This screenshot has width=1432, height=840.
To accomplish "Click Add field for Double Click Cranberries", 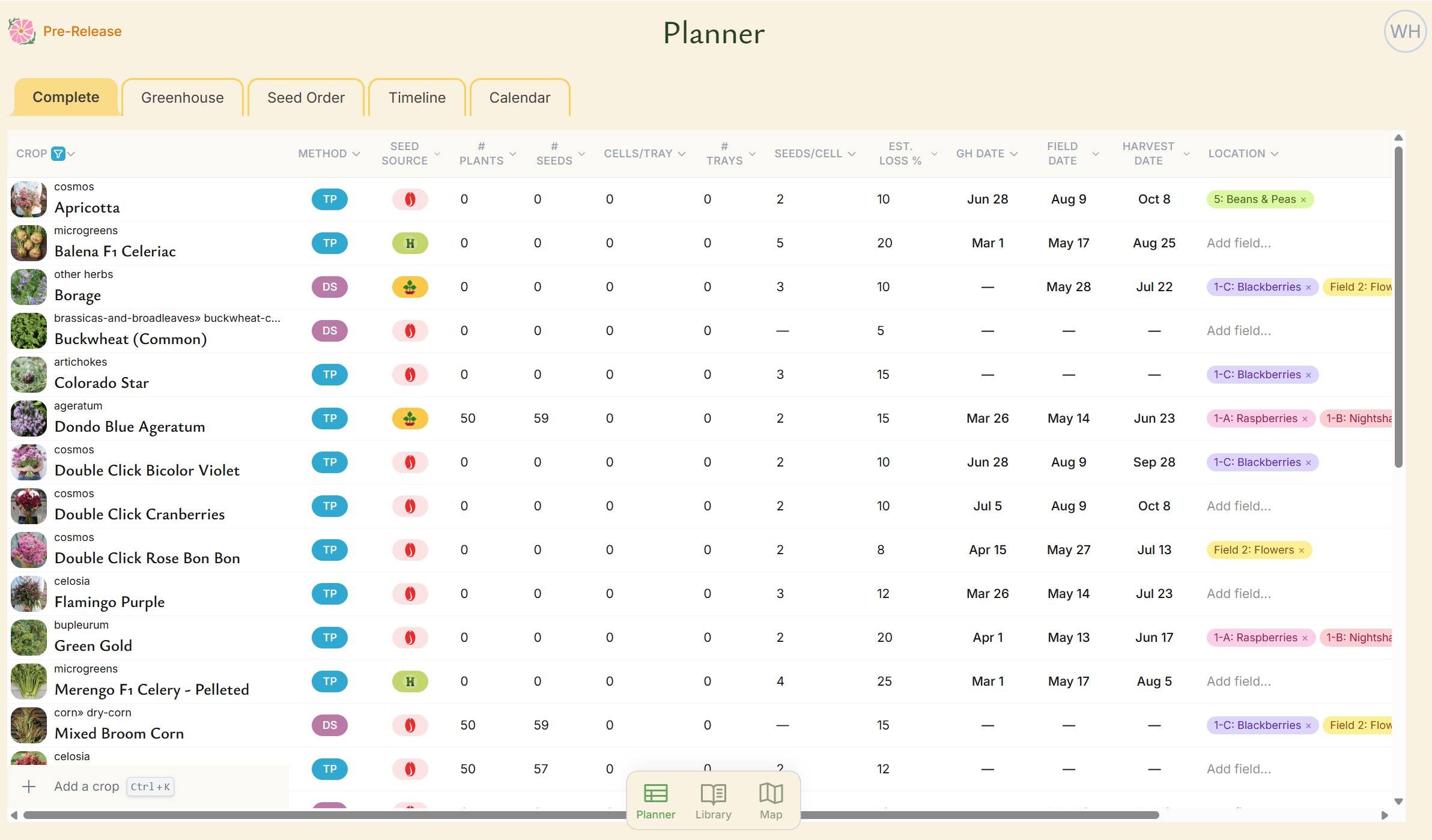I will point(1239,506).
